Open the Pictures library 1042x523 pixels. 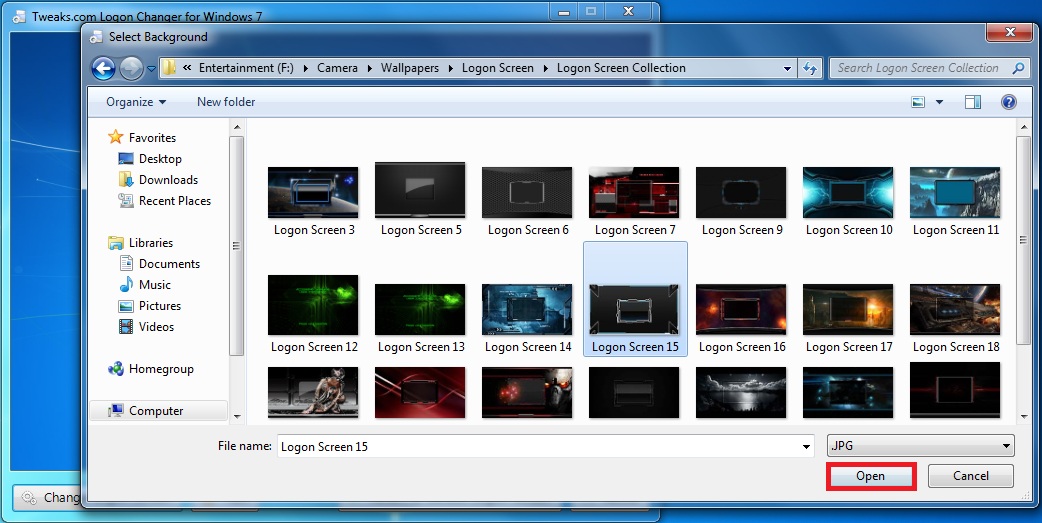click(x=159, y=306)
